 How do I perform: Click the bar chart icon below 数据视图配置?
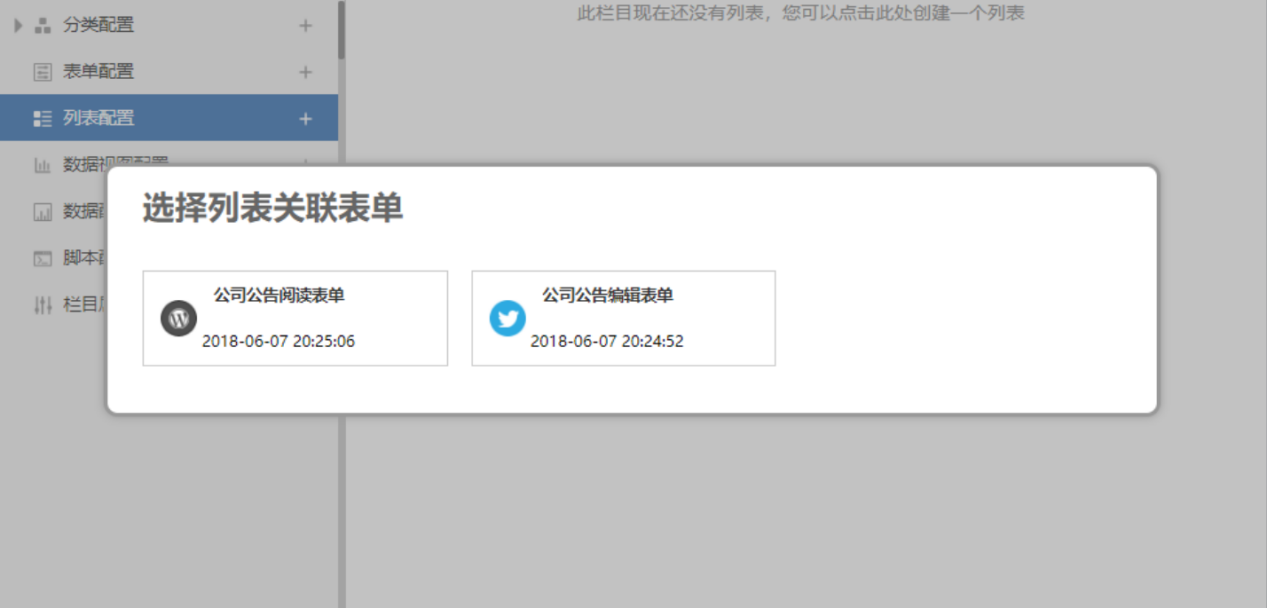pyautogui.click(x=42, y=211)
